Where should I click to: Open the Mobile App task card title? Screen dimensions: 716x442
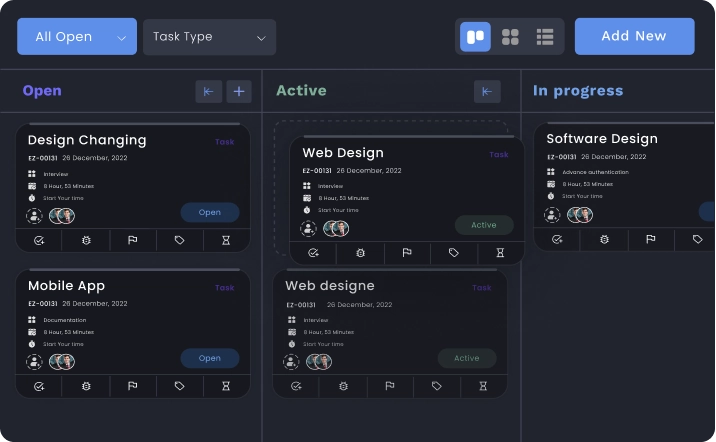tap(66, 286)
